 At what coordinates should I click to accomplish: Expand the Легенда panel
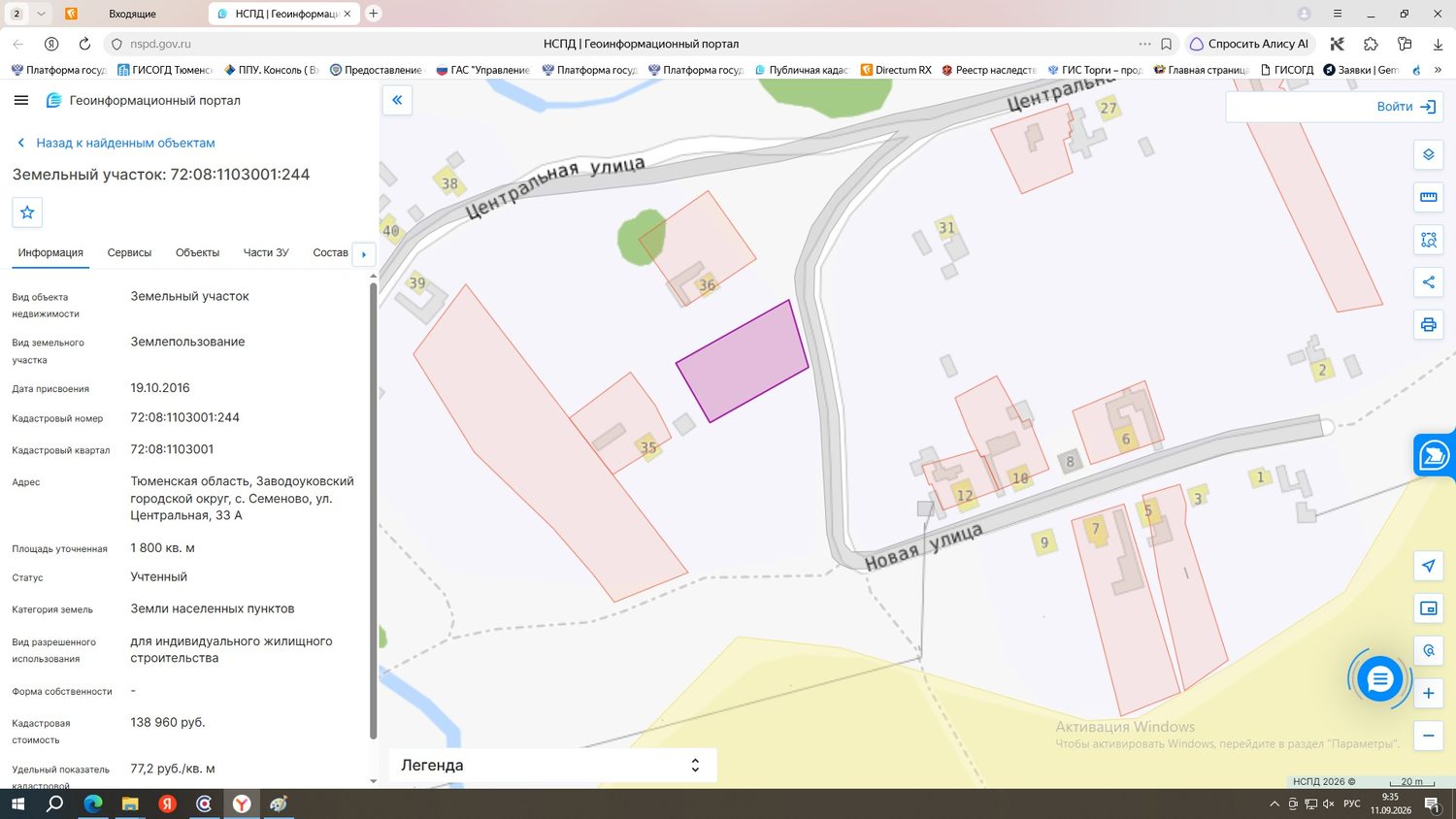[x=552, y=765]
